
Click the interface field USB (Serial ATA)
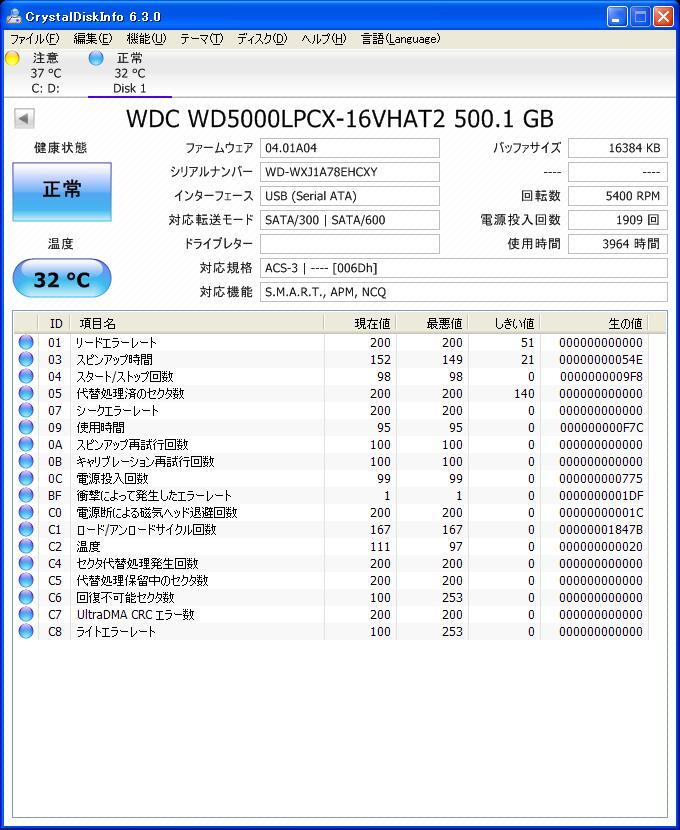tap(350, 196)
